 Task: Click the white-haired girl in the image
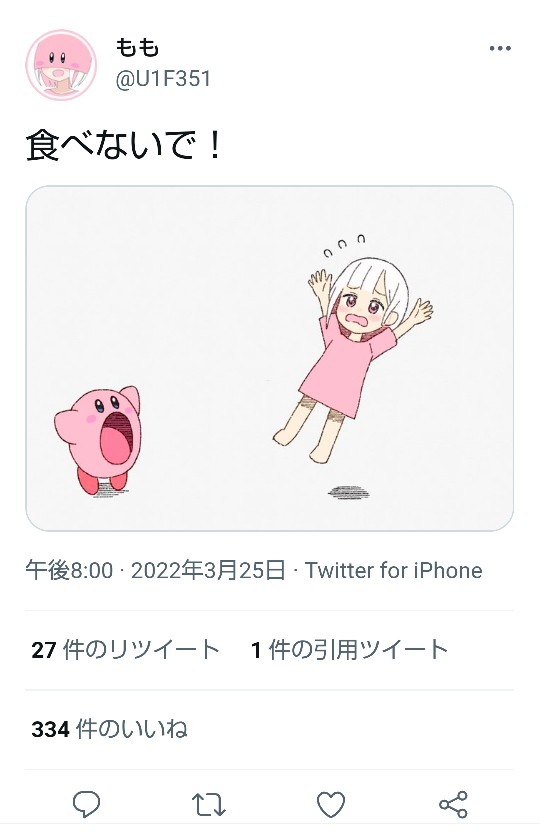pyautogui.click(x=353, y=359)
